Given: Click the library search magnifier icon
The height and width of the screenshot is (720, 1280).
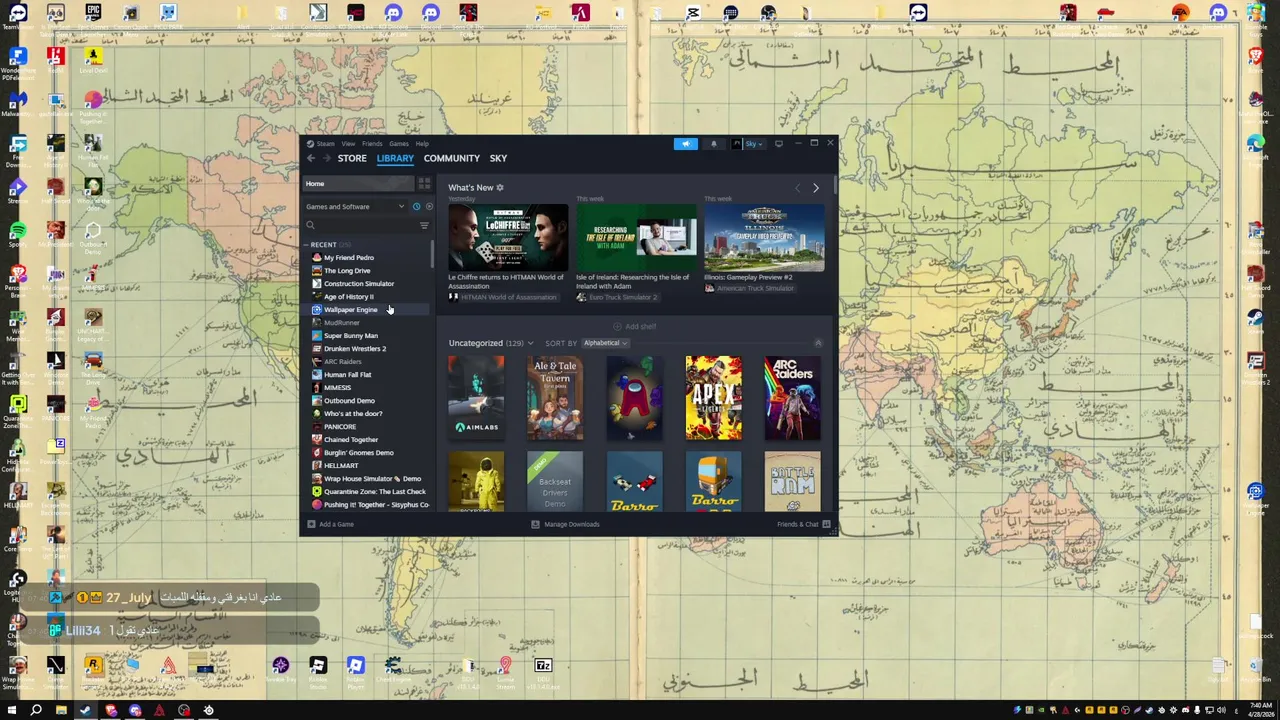Looking at the screenshot, I should coord(310,225).
